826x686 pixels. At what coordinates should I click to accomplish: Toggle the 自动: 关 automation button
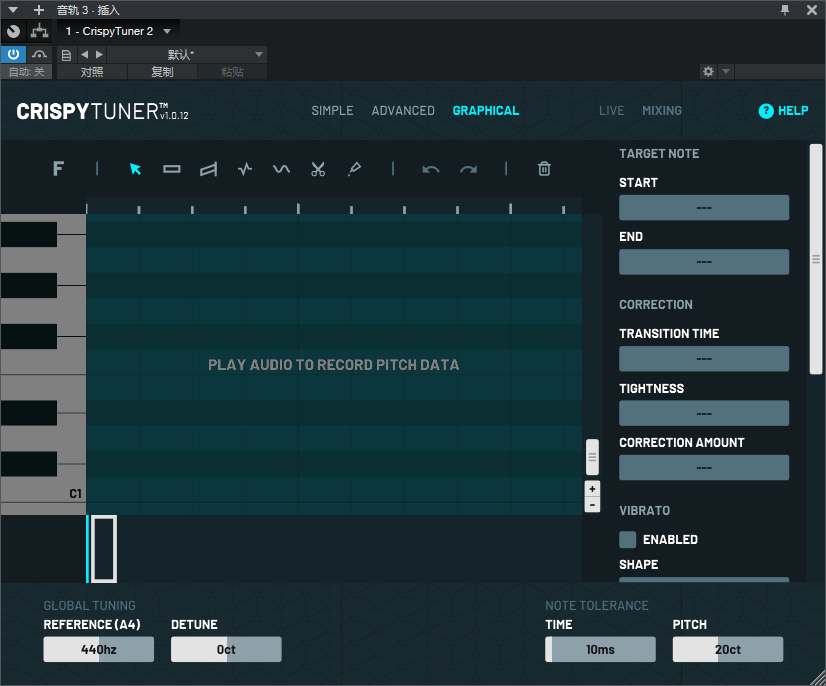[x=26, y=72]
